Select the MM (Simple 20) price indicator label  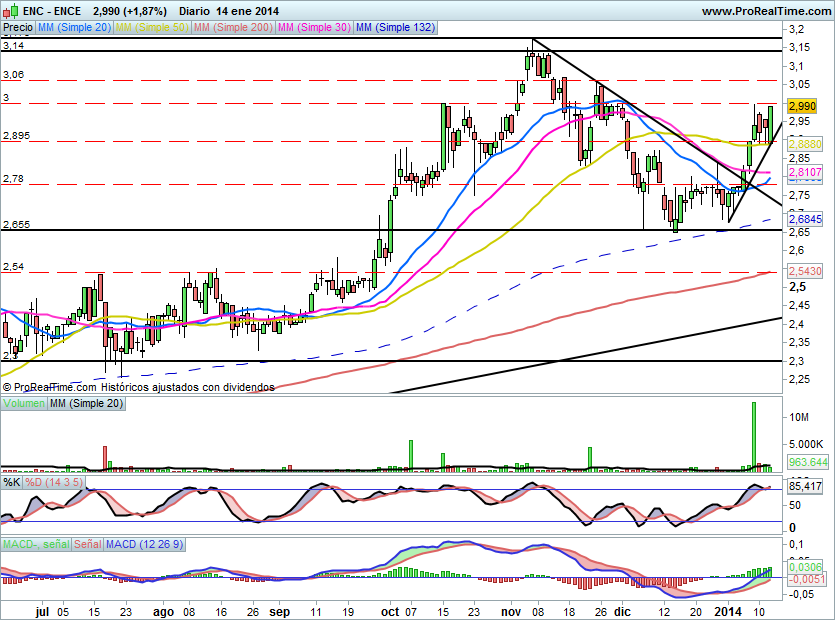74,28
